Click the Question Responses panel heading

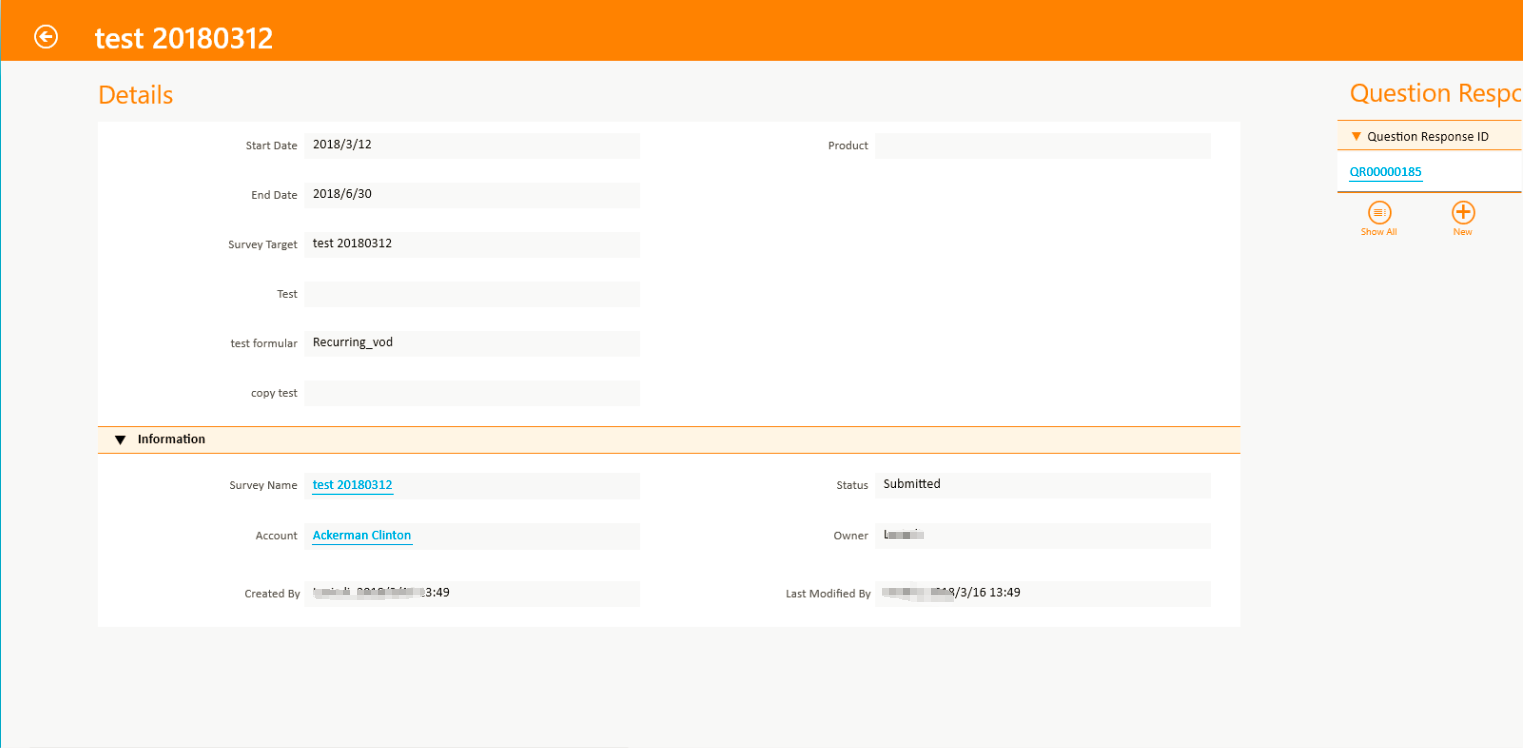click(1434, 94)
